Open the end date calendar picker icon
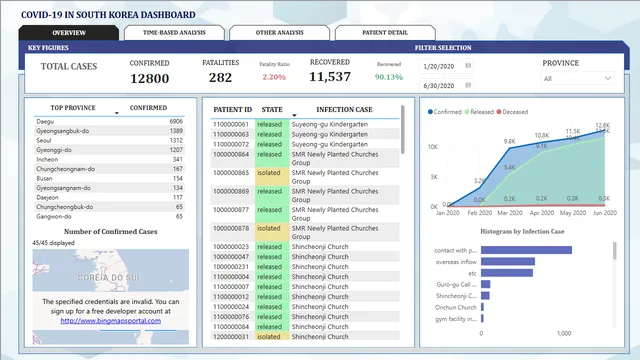640x360 pixels. coord(468,85)
